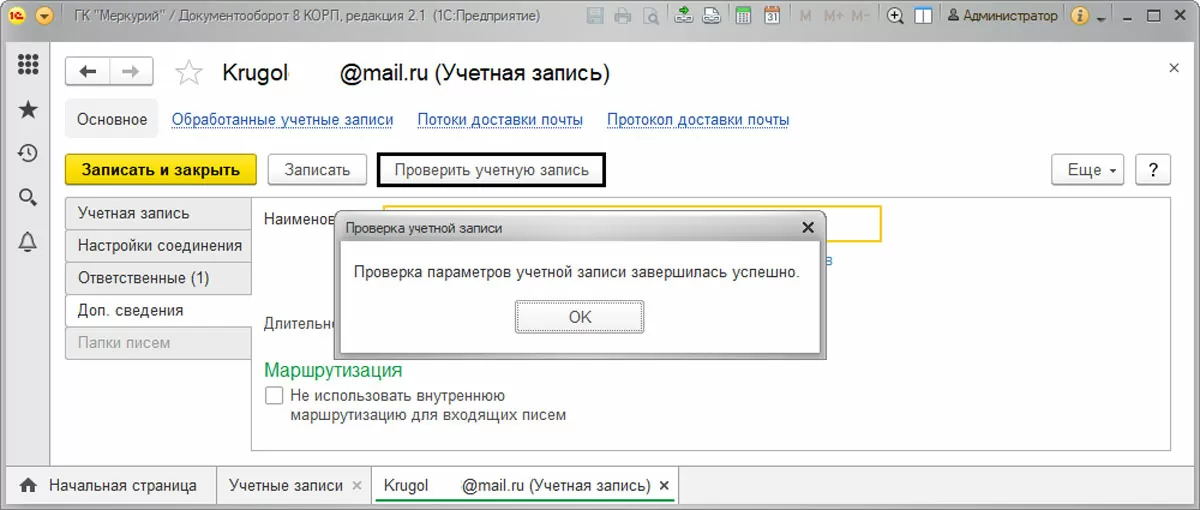Click Проверить учетную запись button
Image resolution: width=1200 pixels, height=510 pixels.
tap(491, 170)
